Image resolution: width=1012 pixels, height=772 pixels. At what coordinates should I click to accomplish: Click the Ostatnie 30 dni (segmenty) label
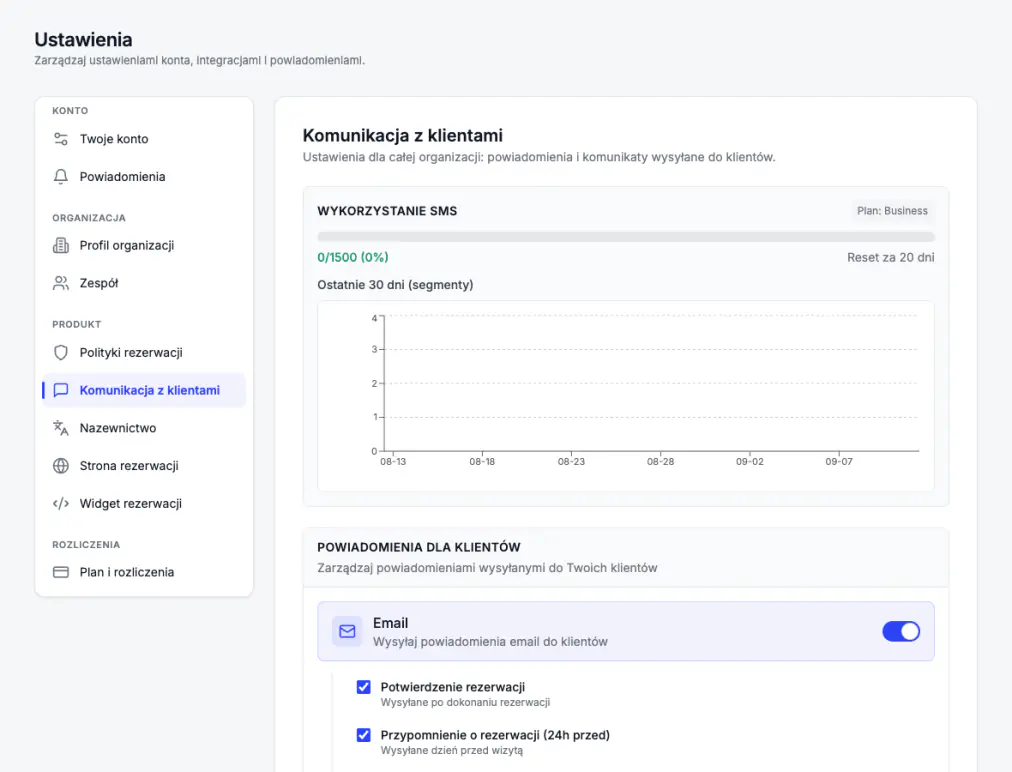[395, 285]
